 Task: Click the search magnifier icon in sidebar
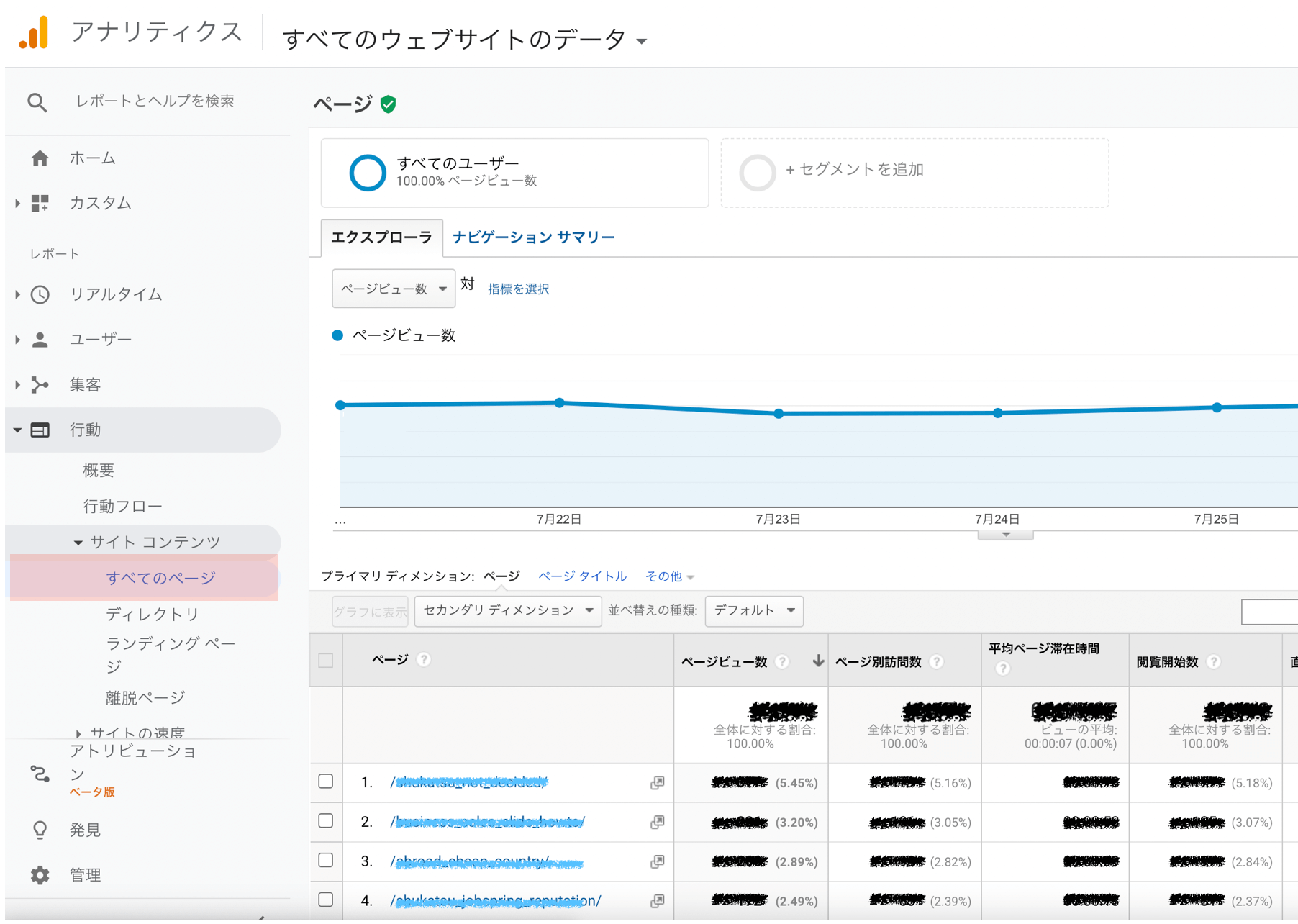pos(37,101)
